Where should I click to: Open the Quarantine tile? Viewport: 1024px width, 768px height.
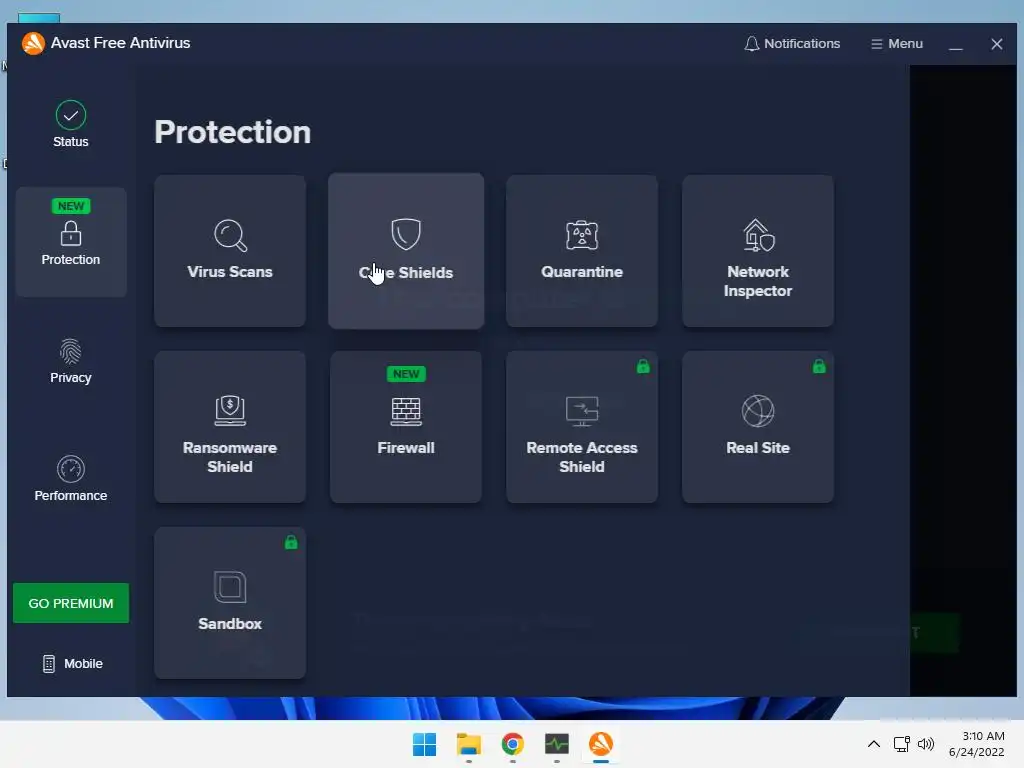(582, 251)
